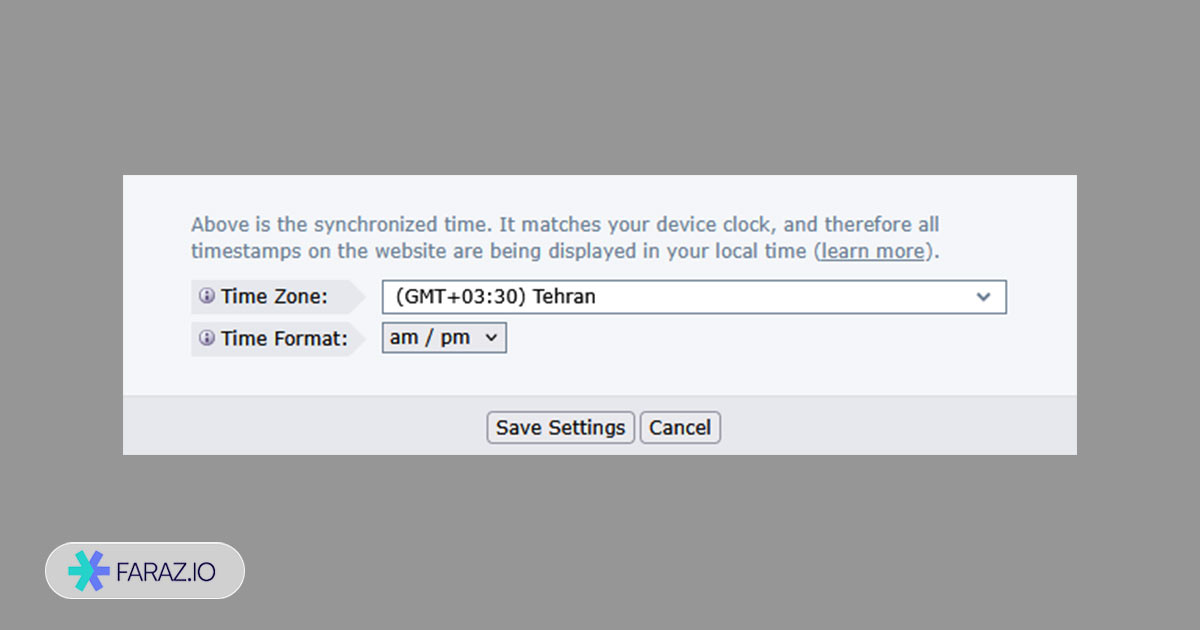This screenshot has height=630, width=1200.
Task: Click the gray footer bar beside Cancel
Action: point(900,427)
